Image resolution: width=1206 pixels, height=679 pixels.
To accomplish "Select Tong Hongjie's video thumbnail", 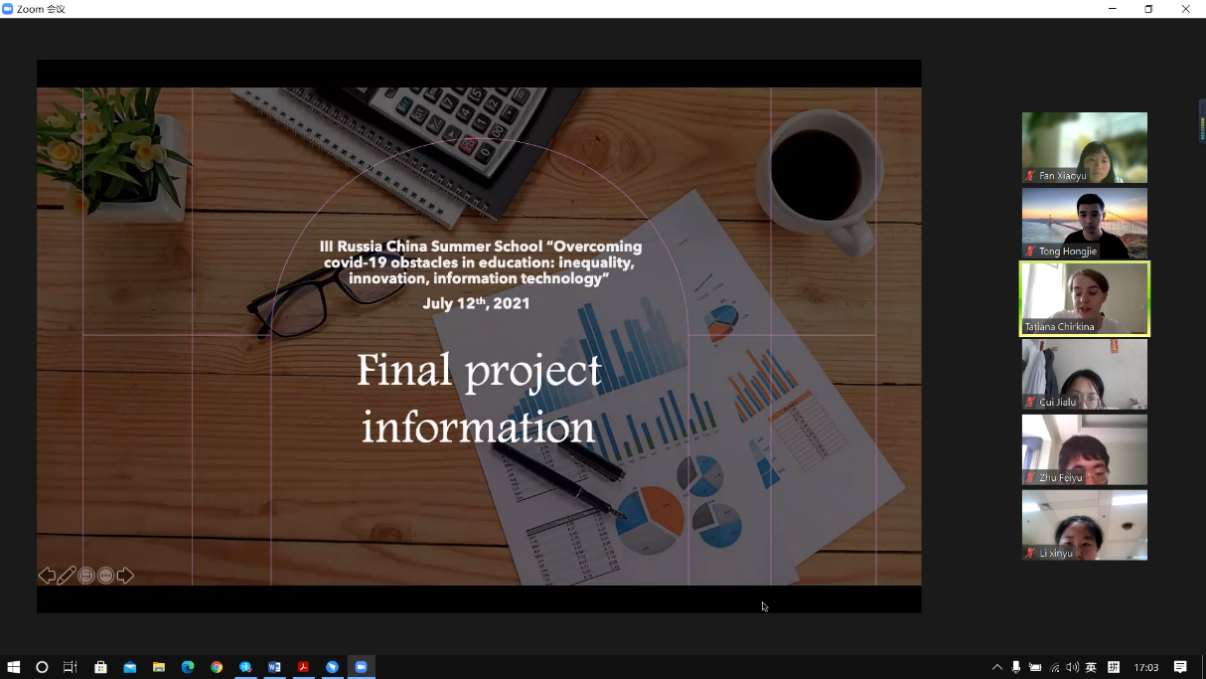I will pos(1084,223).
